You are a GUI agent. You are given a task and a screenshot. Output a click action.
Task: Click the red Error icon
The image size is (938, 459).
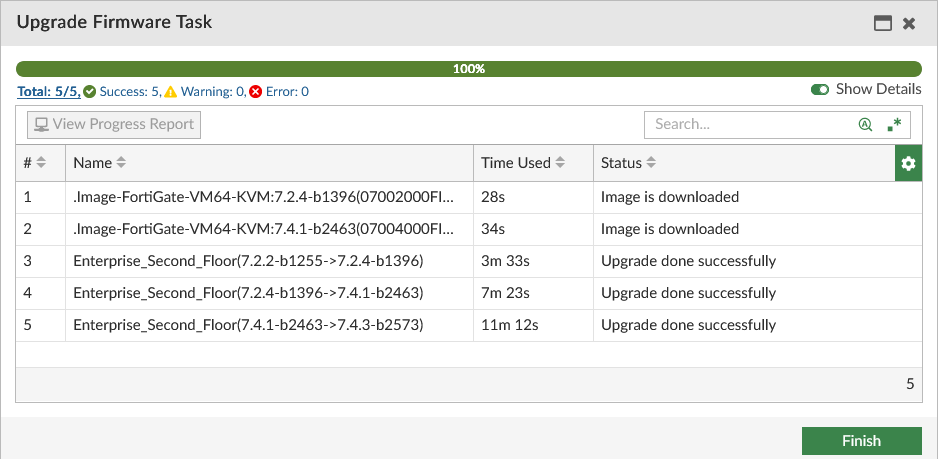[x=256, y=91]
